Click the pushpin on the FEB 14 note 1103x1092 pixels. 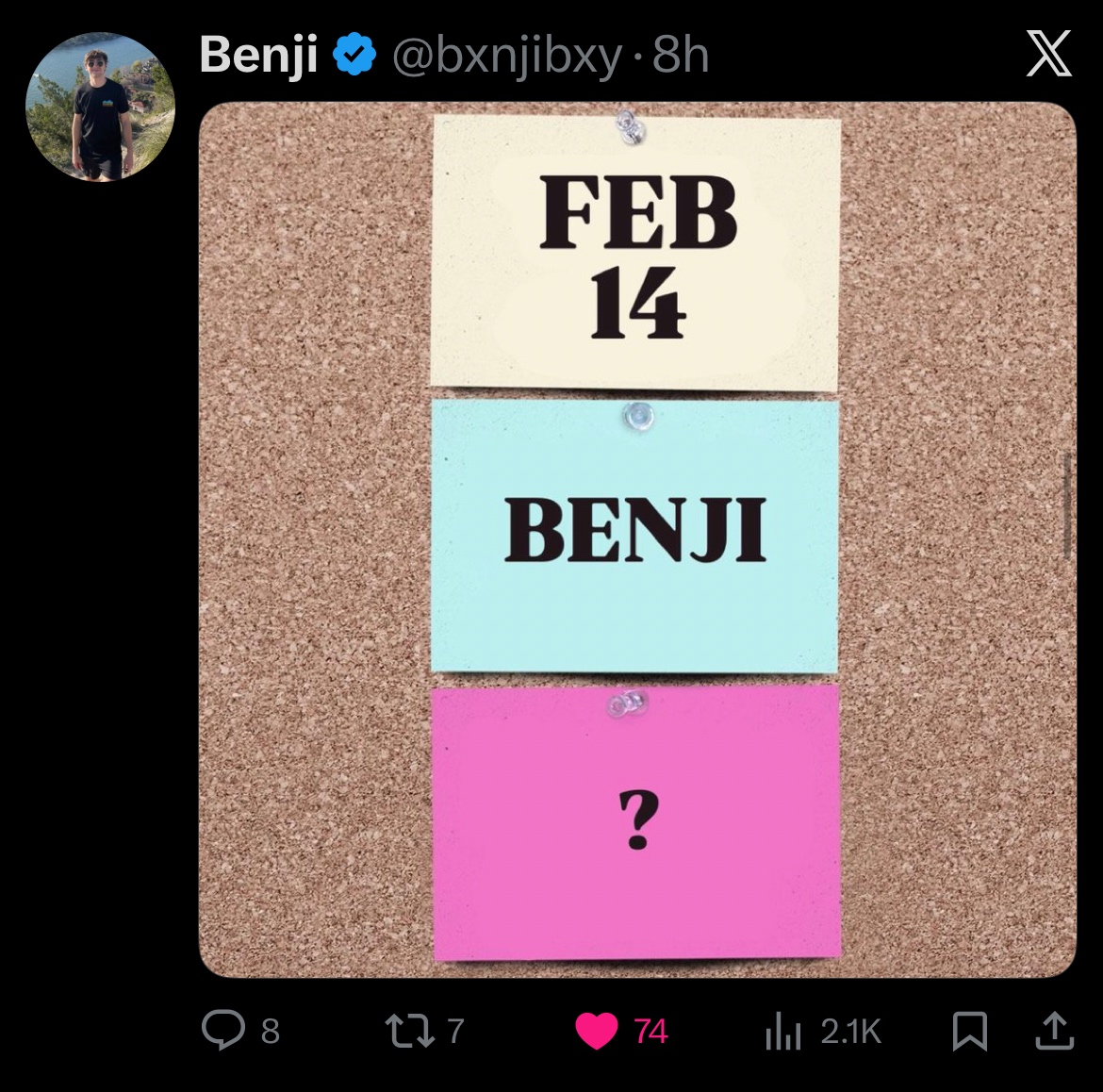pyautogui.click(x=629, y=125)
